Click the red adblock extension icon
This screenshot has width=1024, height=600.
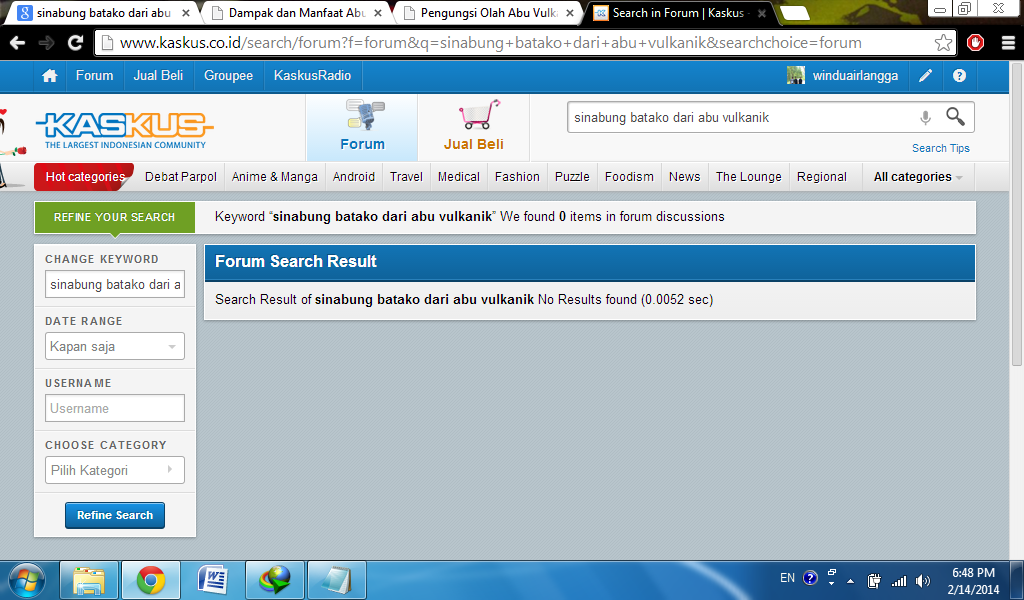pos(976,43)
